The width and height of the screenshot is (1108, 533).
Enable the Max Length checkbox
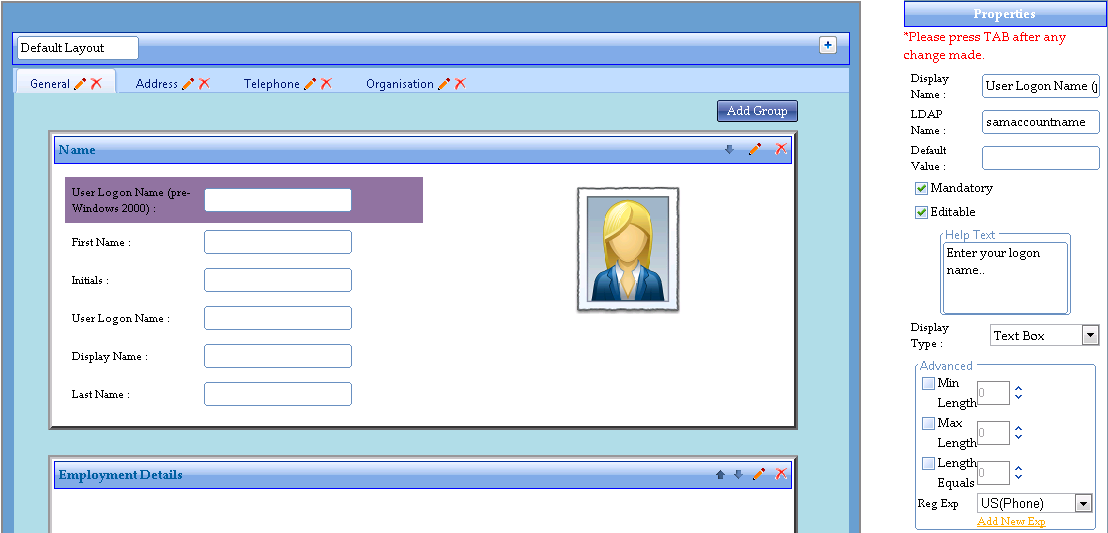[929, 423]
